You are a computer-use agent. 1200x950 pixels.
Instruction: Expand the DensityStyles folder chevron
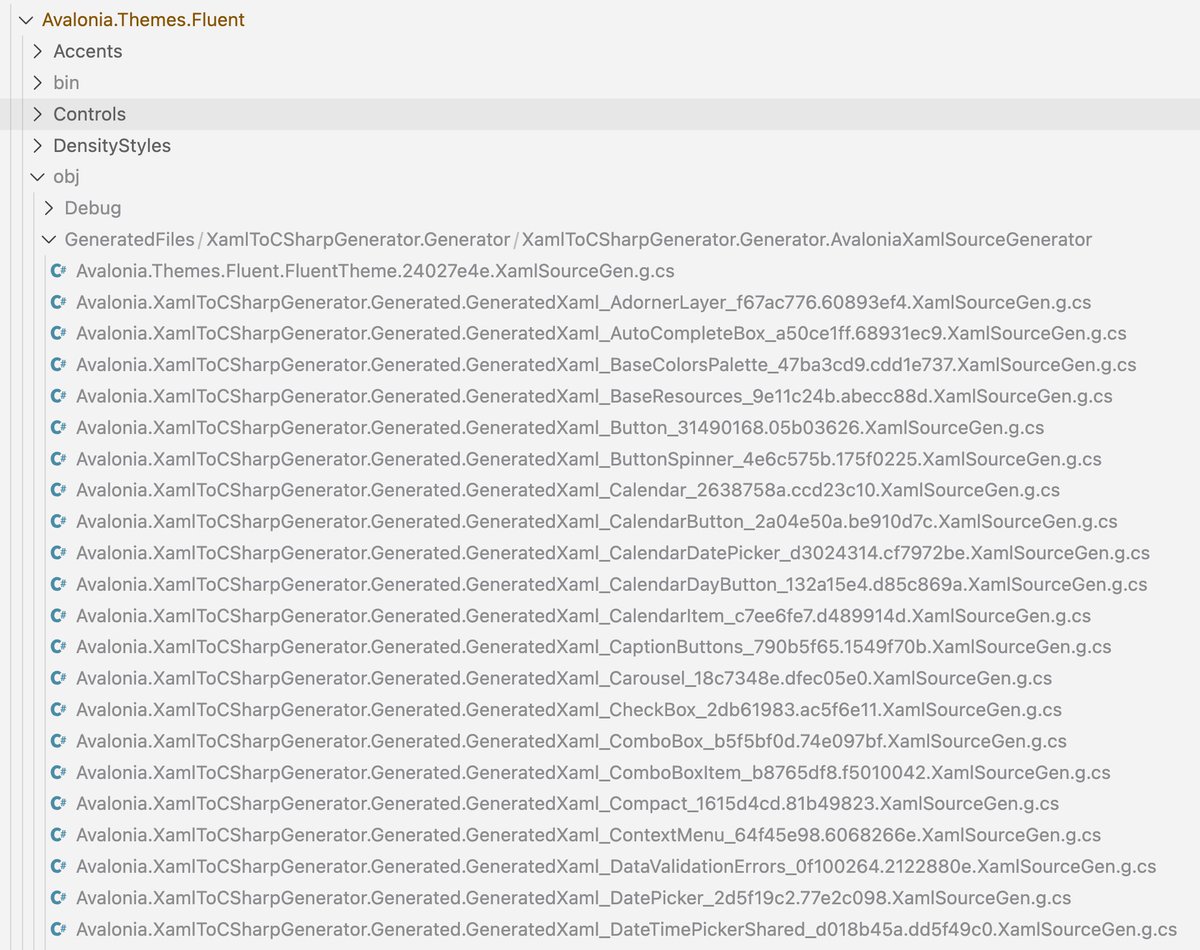37,145
